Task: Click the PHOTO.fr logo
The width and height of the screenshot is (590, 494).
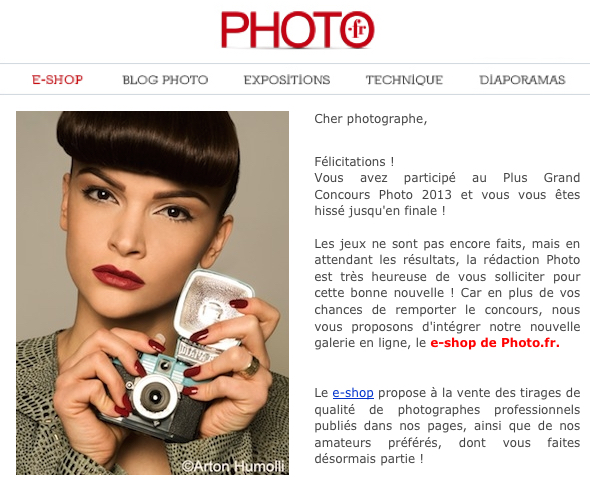Action: coord(298,30)
